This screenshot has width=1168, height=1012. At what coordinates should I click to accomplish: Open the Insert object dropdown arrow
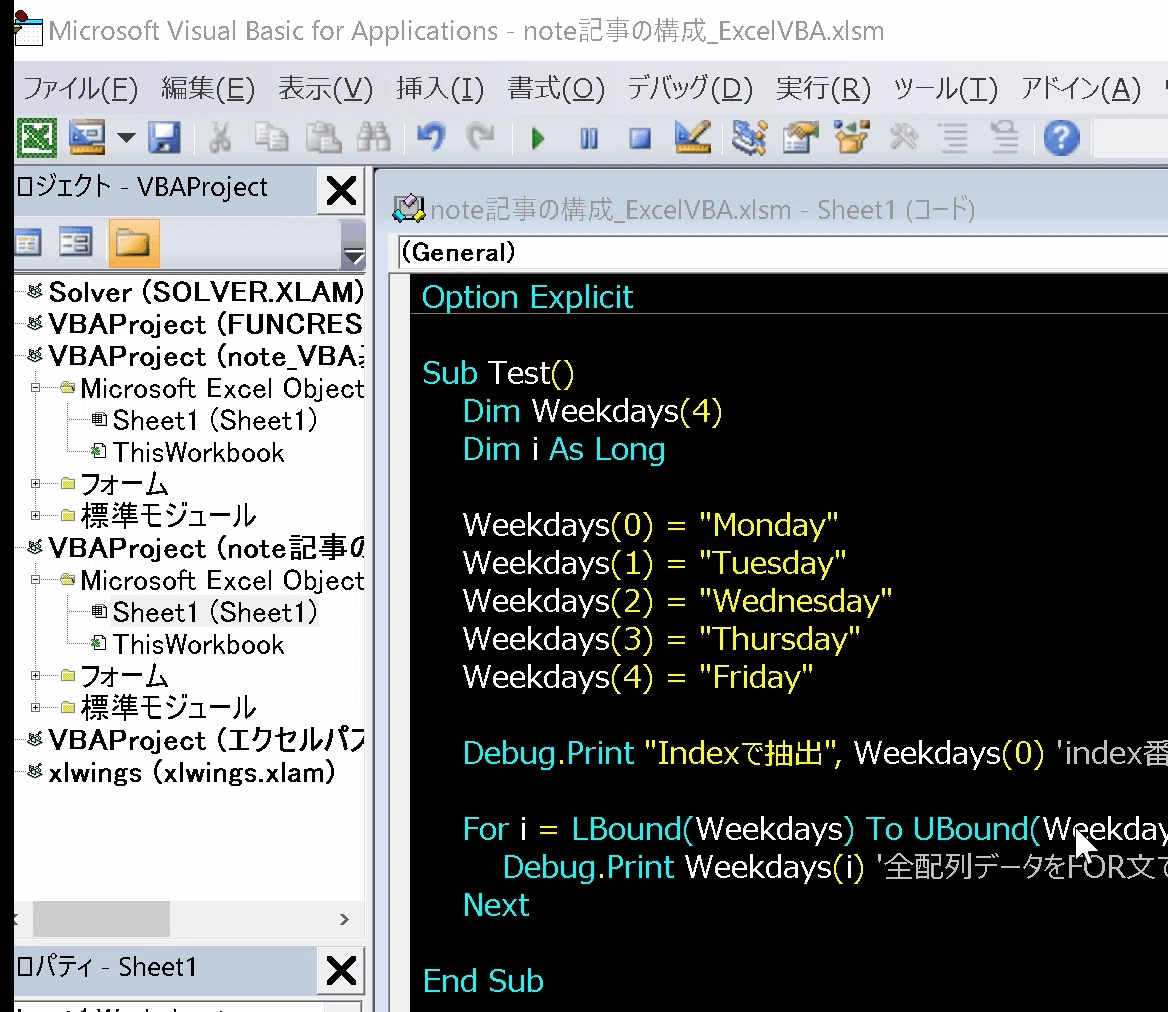pos(126,138)
